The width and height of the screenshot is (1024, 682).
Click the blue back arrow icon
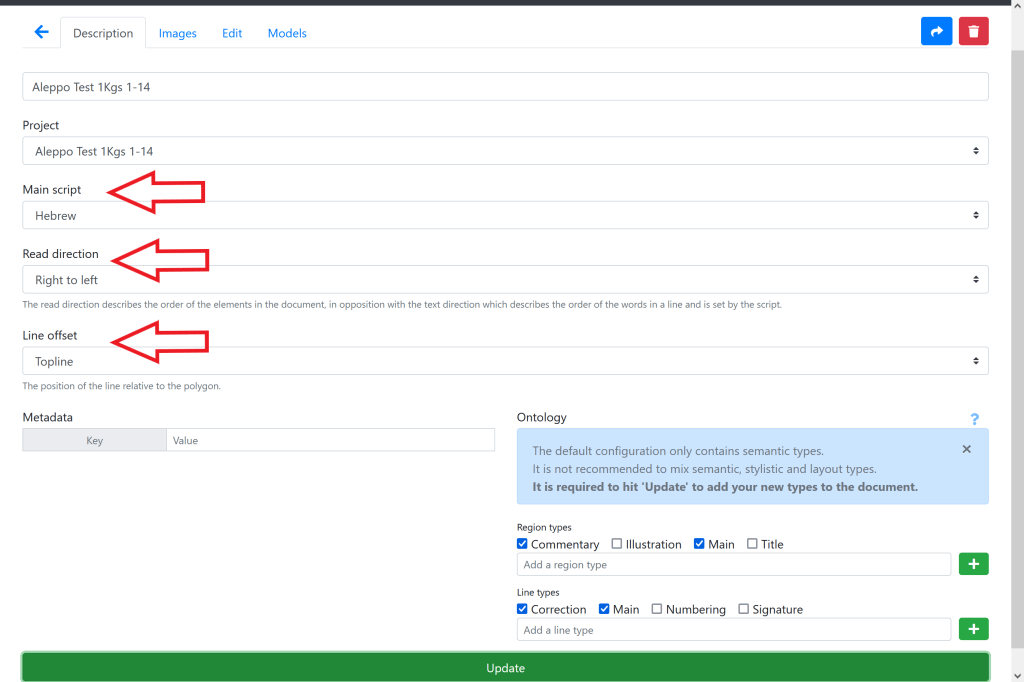(41, 32)
